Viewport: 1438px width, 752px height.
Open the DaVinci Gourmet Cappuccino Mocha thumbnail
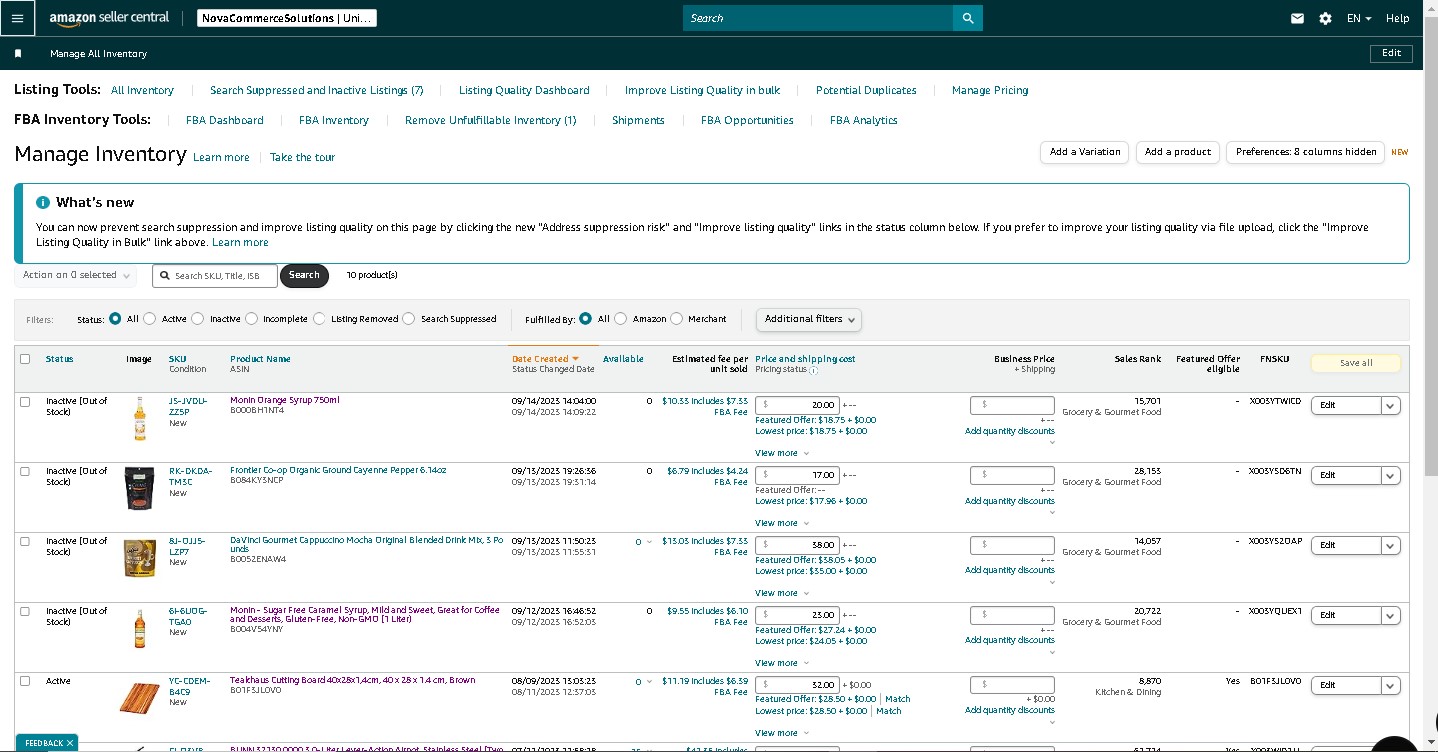coord(139,558)
